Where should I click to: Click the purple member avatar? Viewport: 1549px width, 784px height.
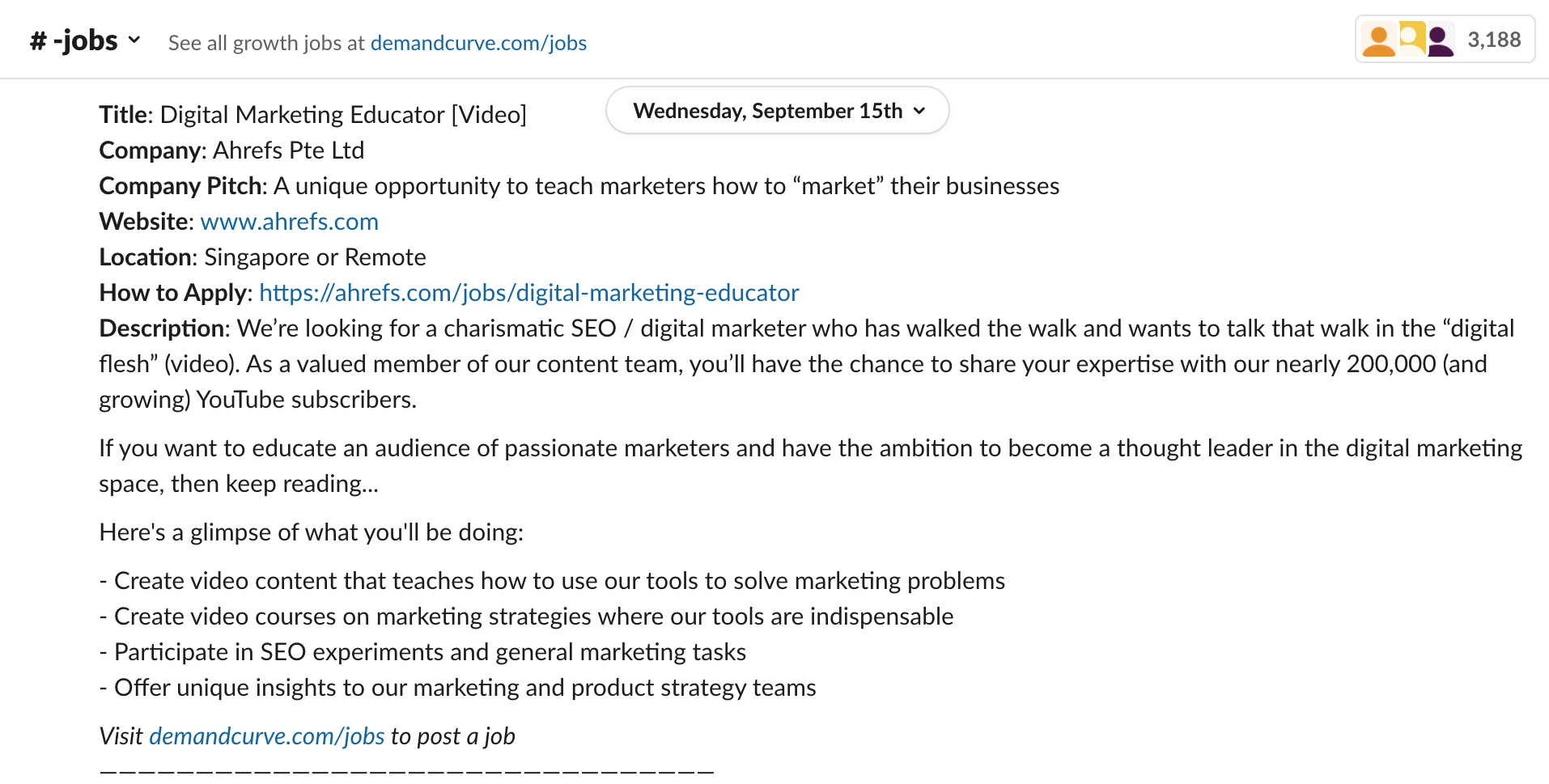click(1439, 40)
